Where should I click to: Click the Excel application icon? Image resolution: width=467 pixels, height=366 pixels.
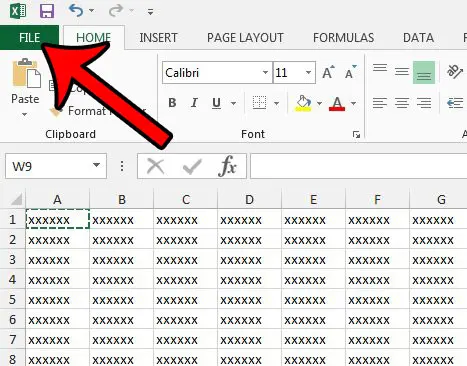click(18, 11)
